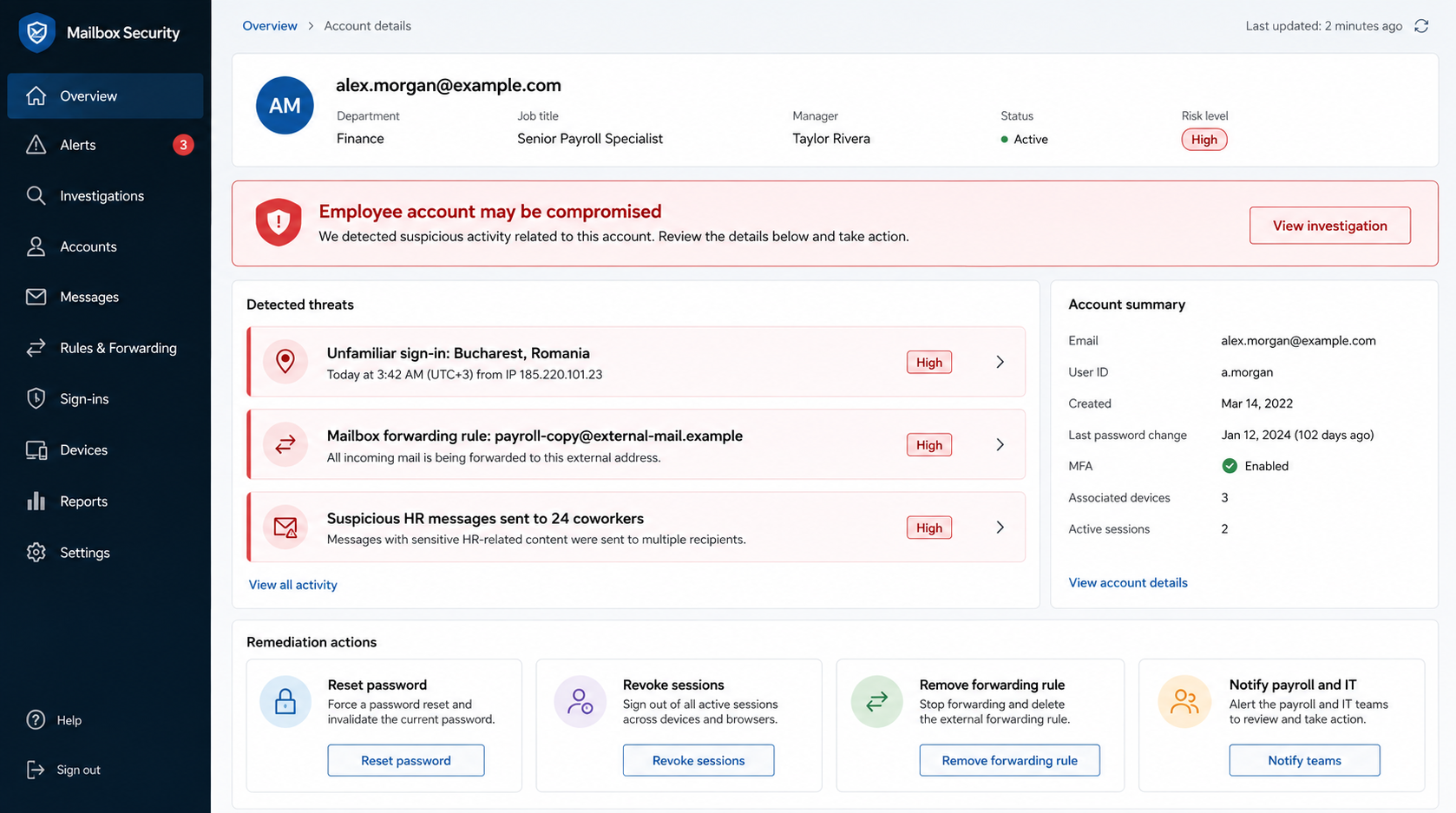Click the red compromised shield warning icon
Viewport: 1456px width, 813px height.
tap(279, 222)
